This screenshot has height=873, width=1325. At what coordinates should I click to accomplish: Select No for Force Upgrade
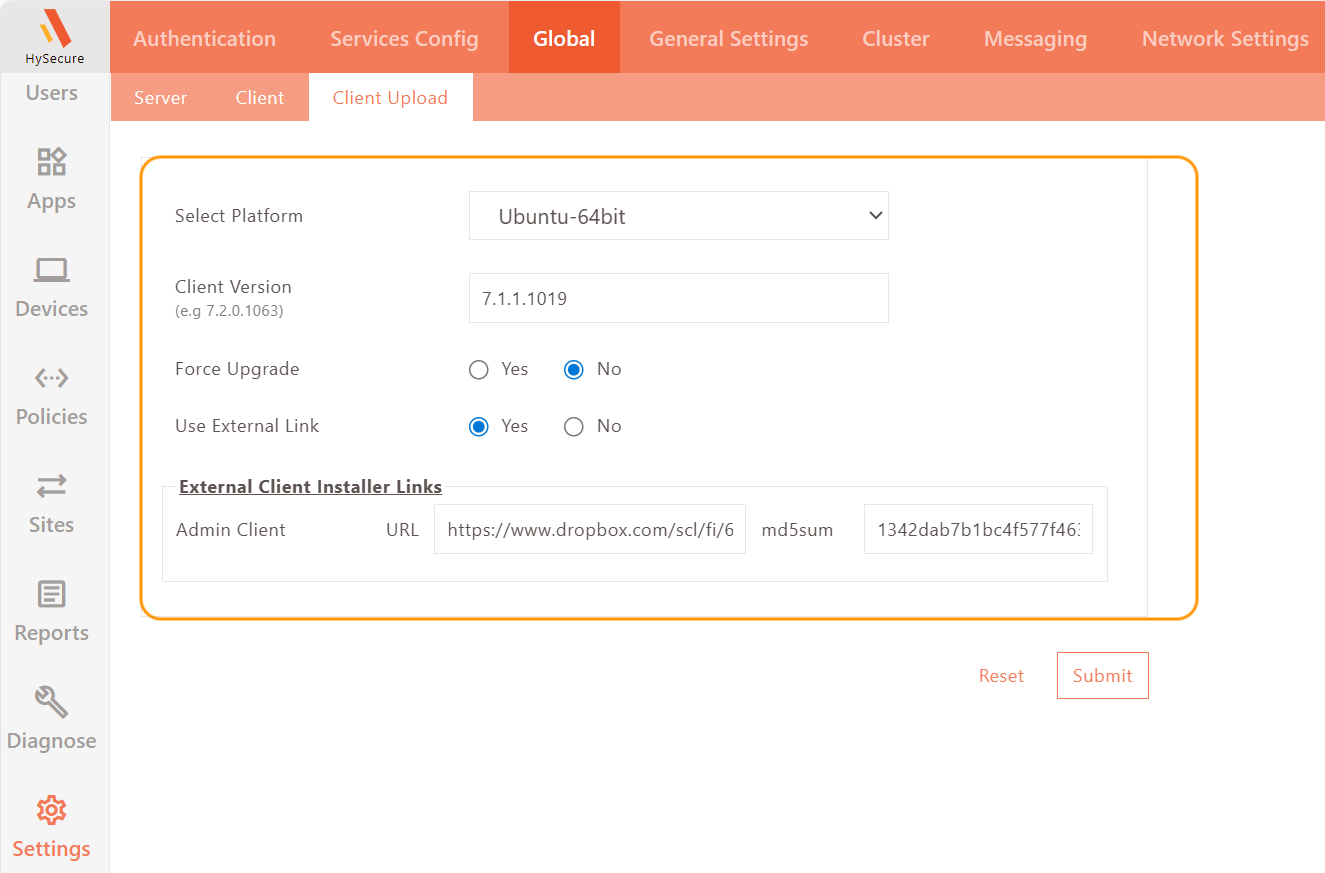[x=574, y=370]
